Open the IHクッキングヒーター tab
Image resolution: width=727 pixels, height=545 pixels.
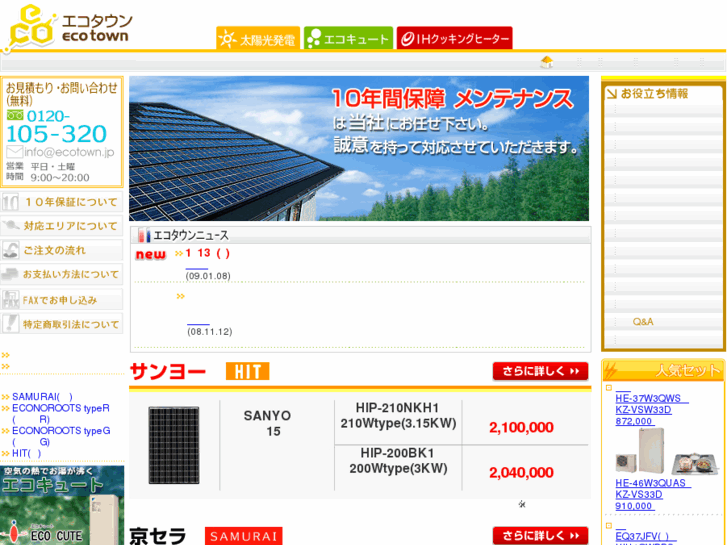[x=454, y=38]
